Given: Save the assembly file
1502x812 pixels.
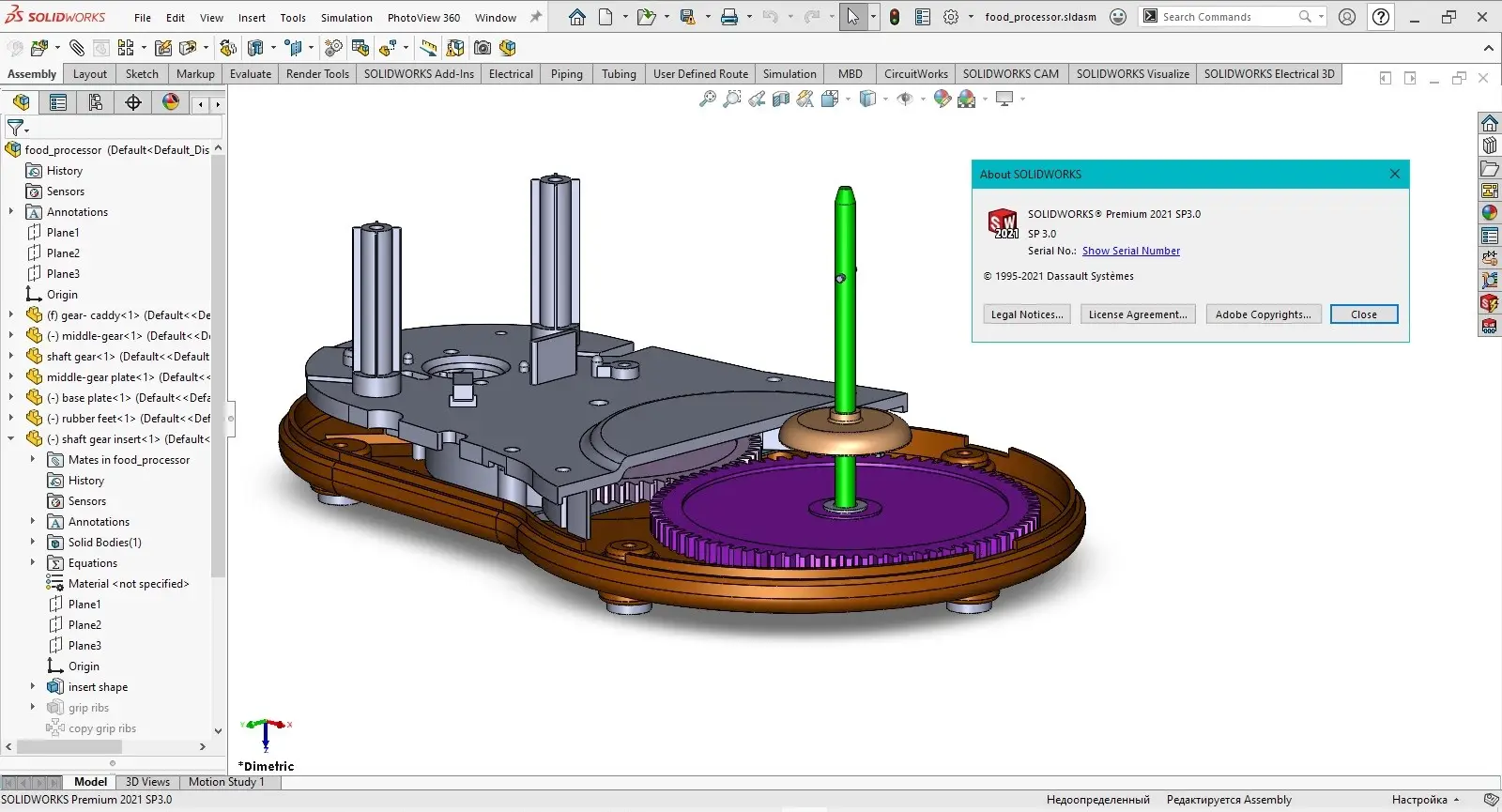Looking at the screenshot, I should [x=688, y=17].
